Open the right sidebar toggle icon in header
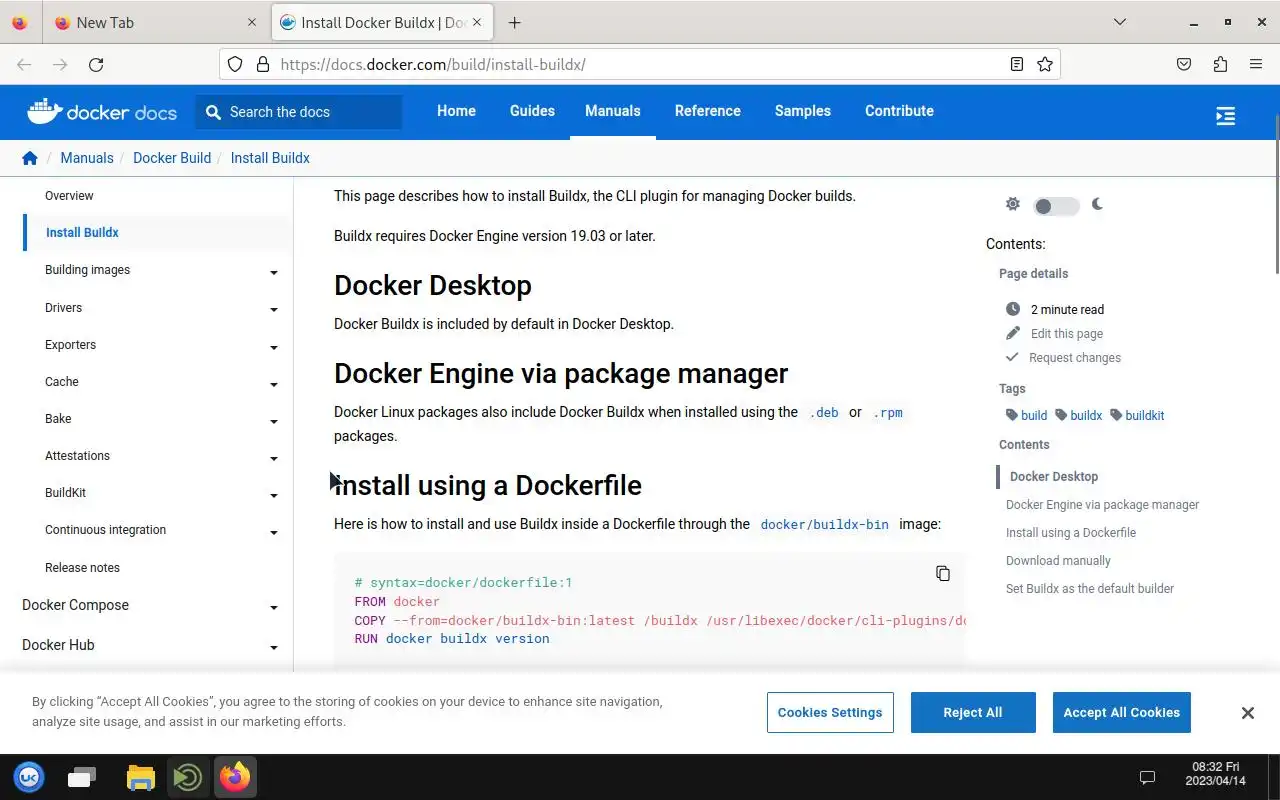 point(1225,116)
